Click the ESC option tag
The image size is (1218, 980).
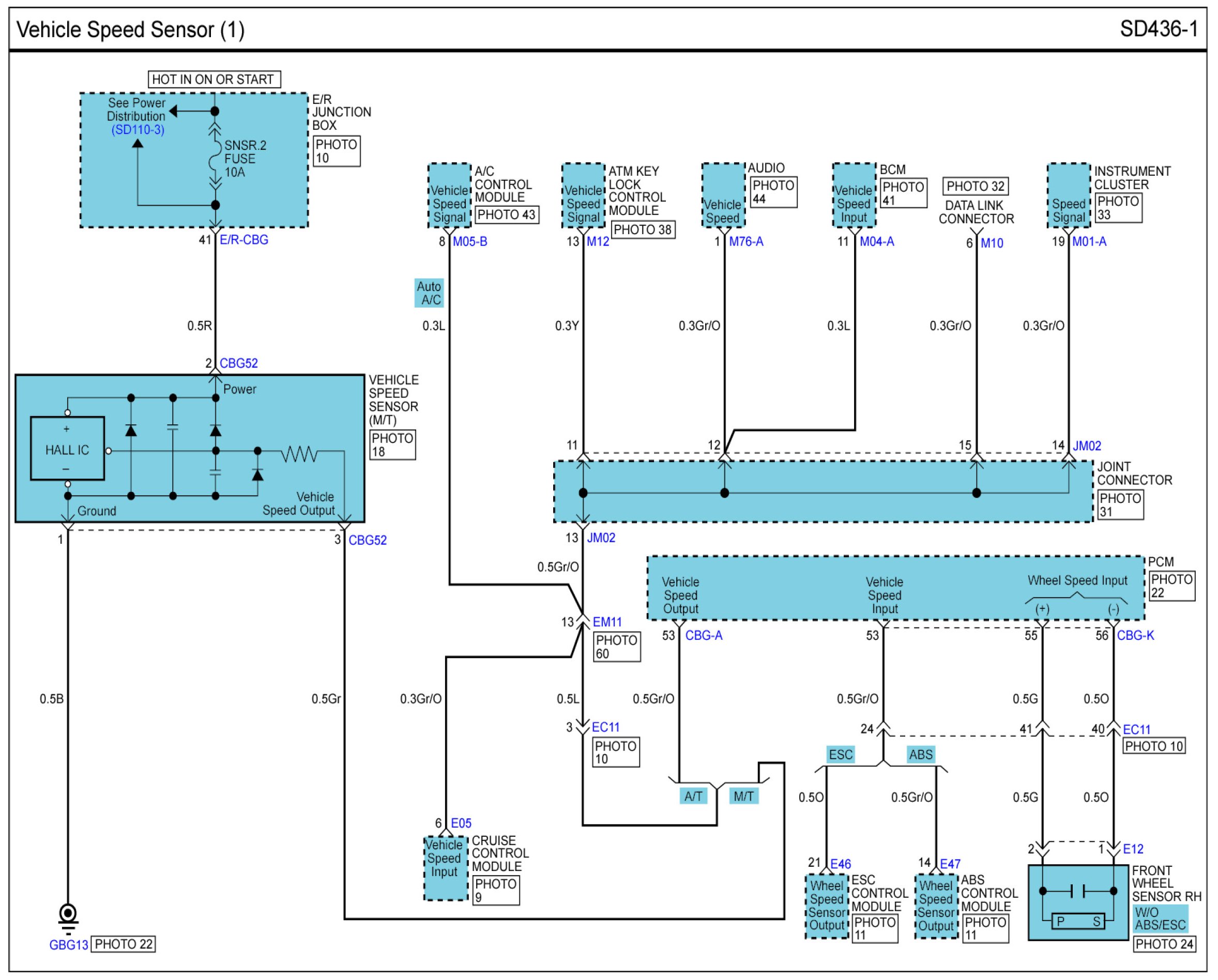[840, 755]
